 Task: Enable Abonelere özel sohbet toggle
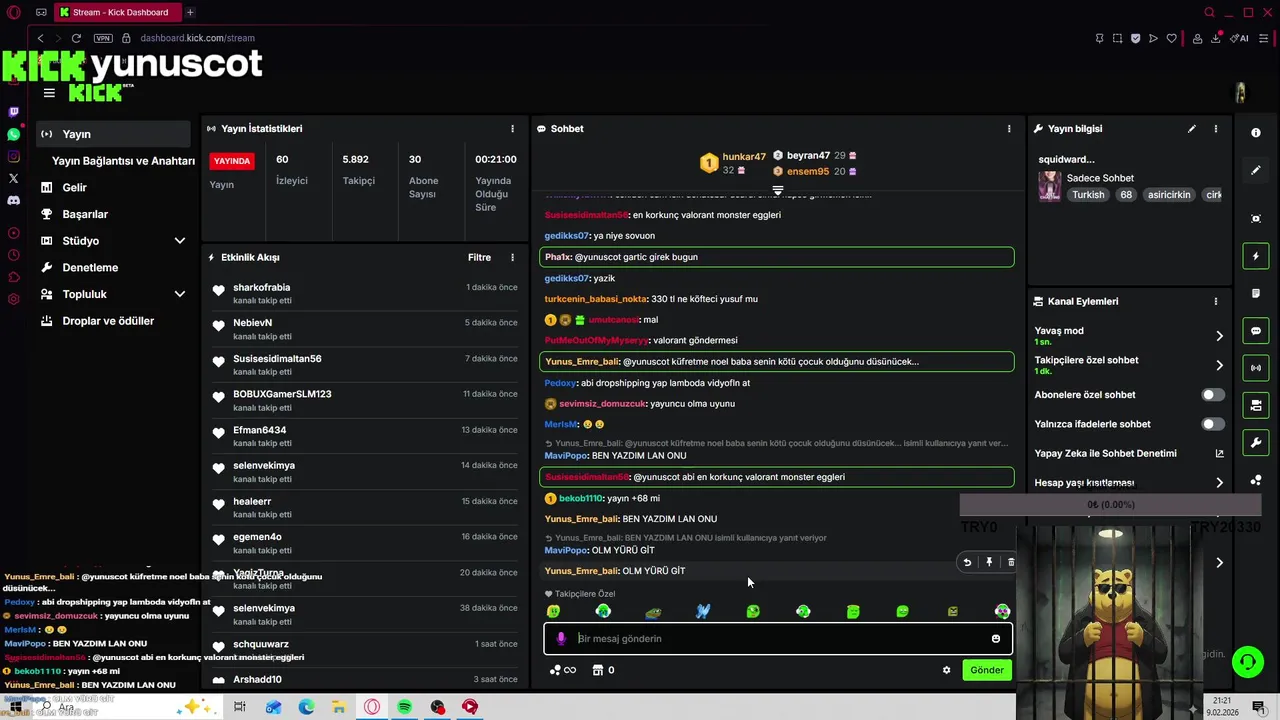pyautogui.click(x=1212, y=395)
